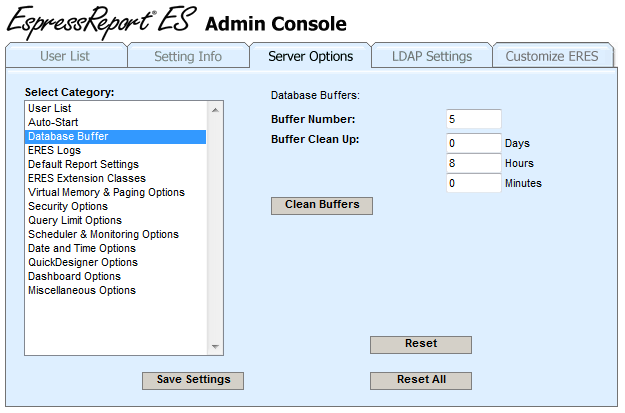Switch to the User List tab
625x413 pixels.
coord(66,56)
